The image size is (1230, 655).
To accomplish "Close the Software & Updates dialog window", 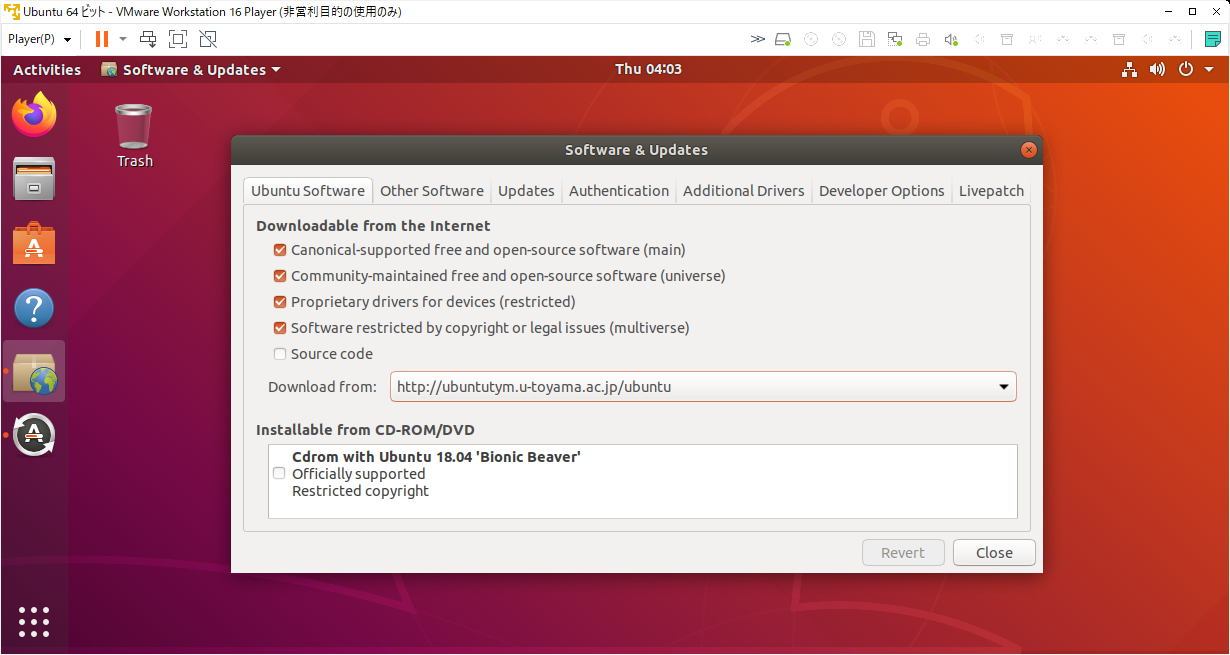I will (x=1028, y=150).
